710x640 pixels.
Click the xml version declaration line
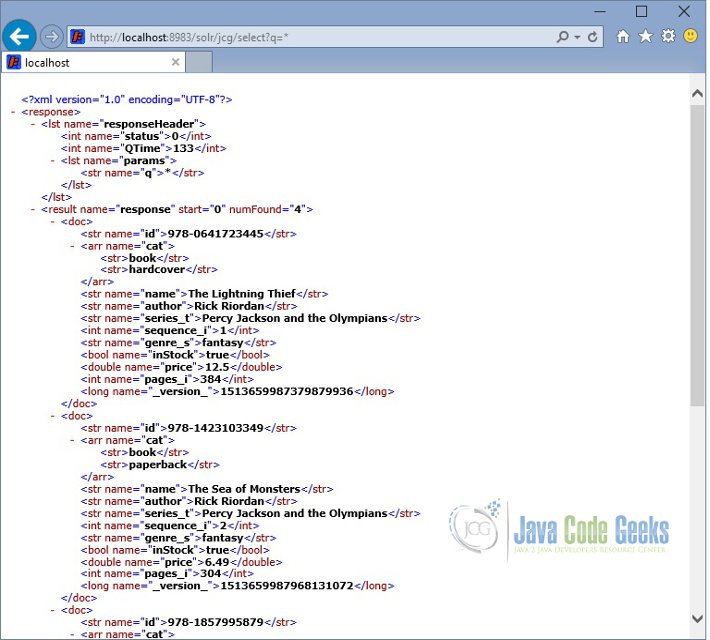click(x=127, y=100)
